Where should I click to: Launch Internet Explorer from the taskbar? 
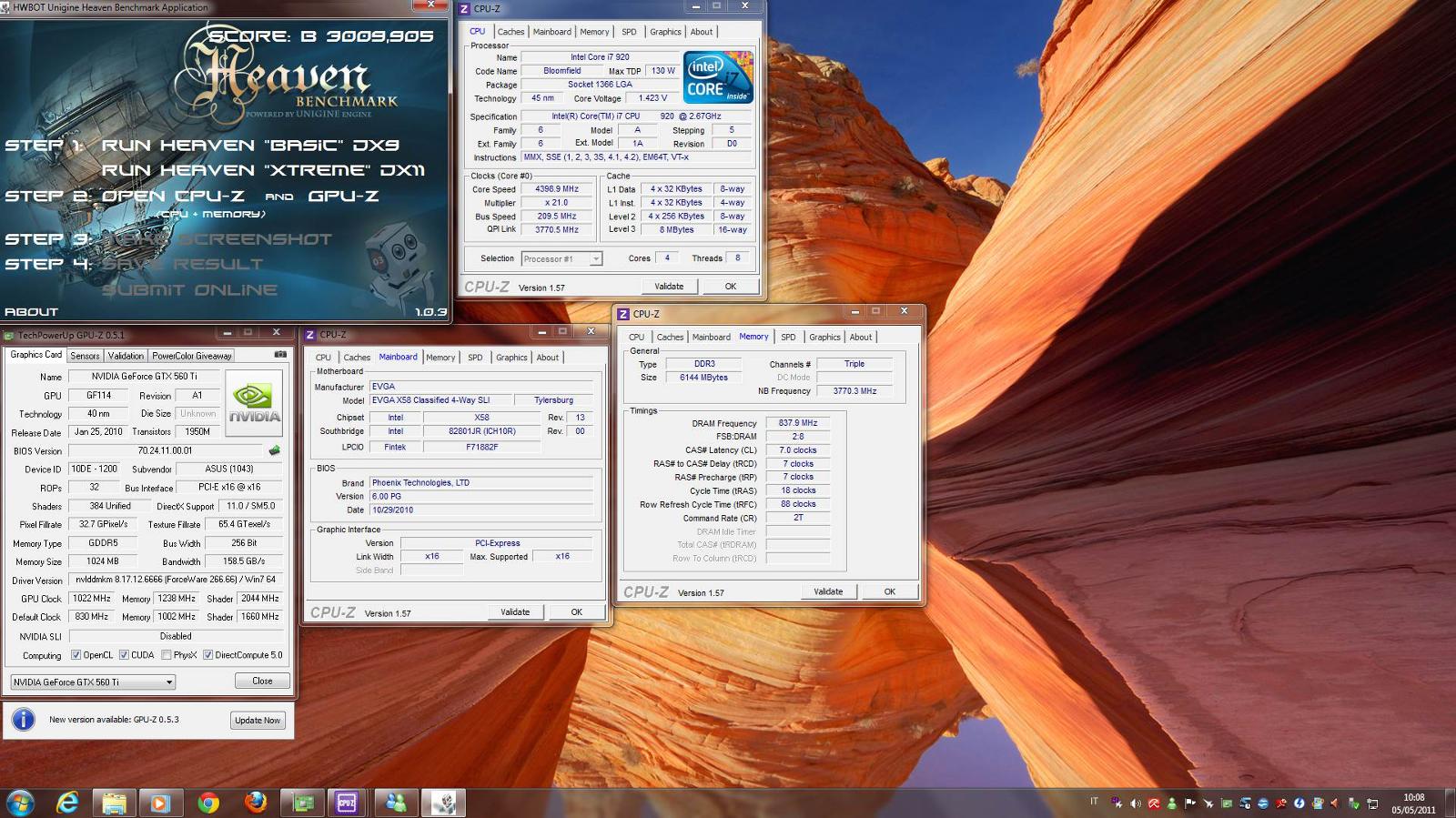tap(67, 803)
